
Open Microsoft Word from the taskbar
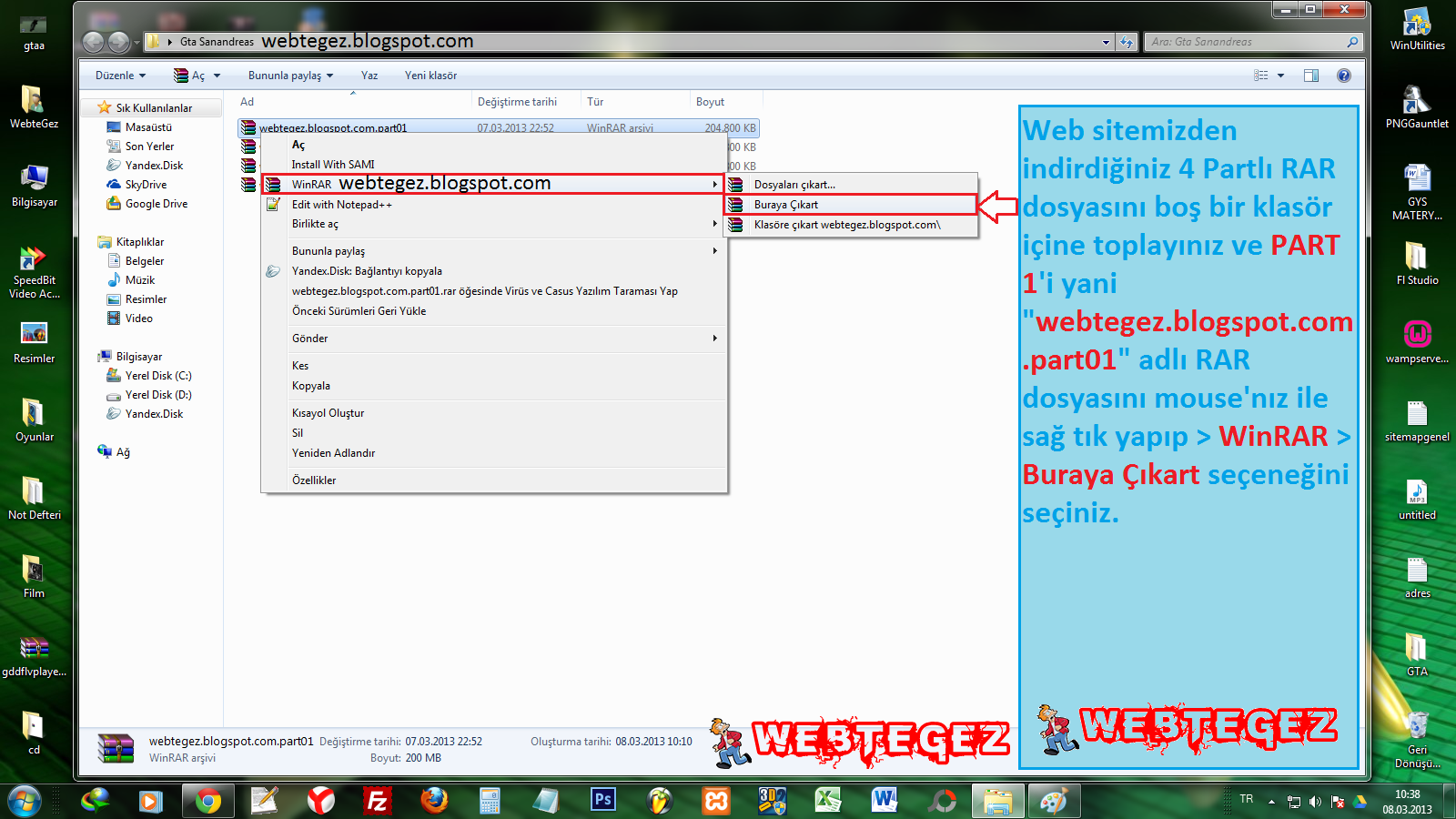(884, 801)
